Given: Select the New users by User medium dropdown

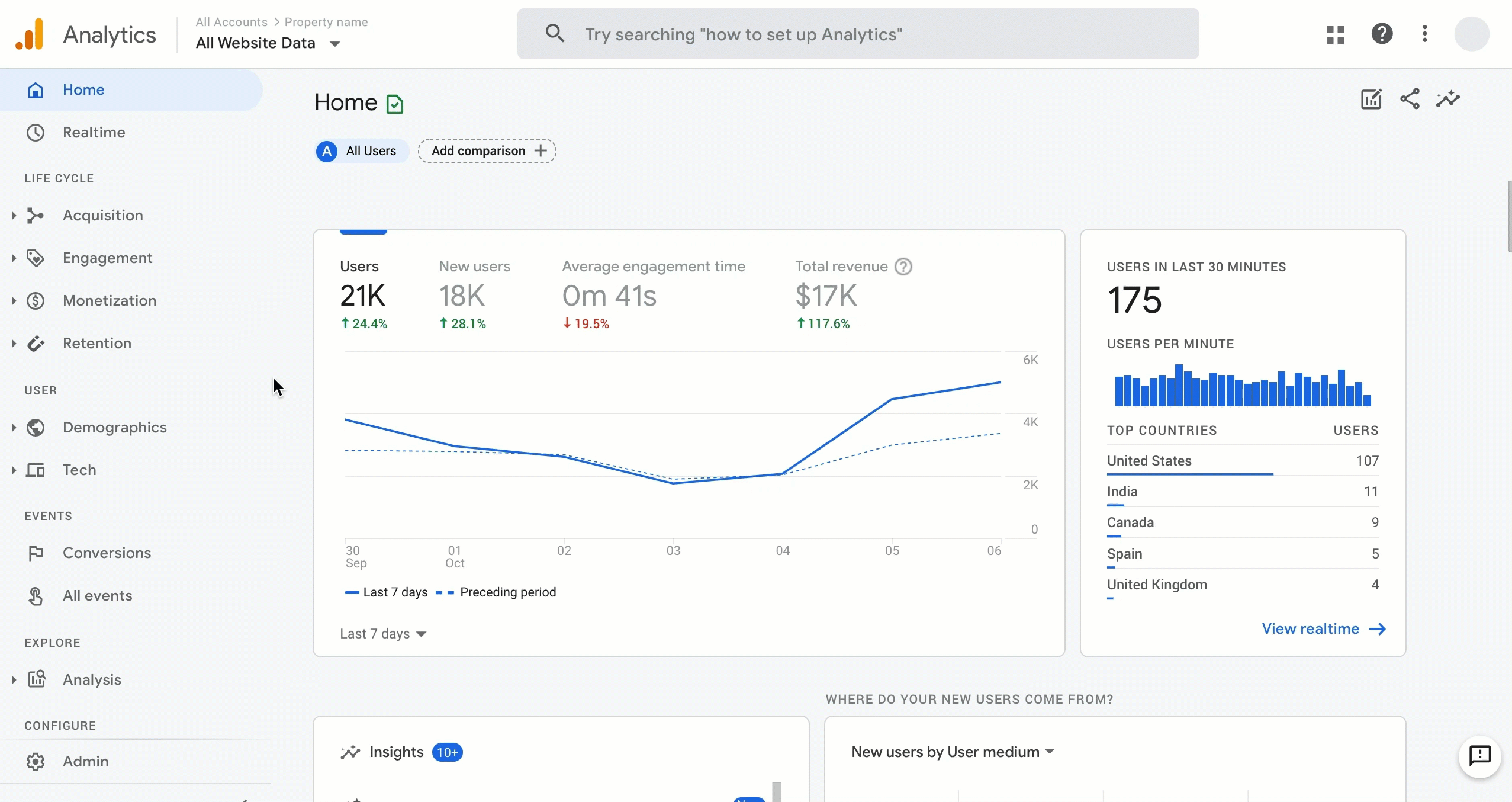Looking at the screenshot, I should (x=950, y=751).
